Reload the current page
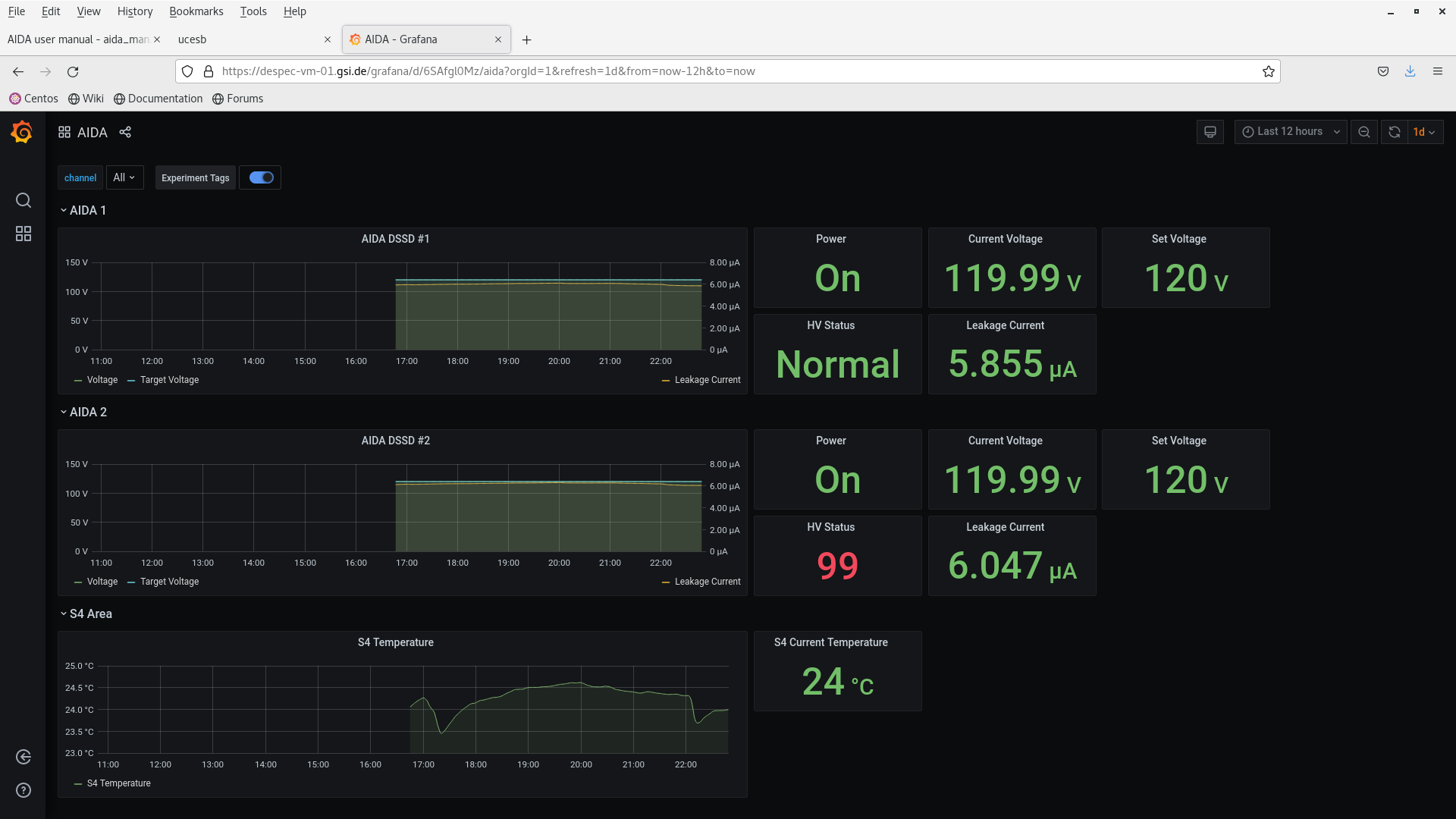Viewport: 1456px width, 819px height. [x=73, y=71]
